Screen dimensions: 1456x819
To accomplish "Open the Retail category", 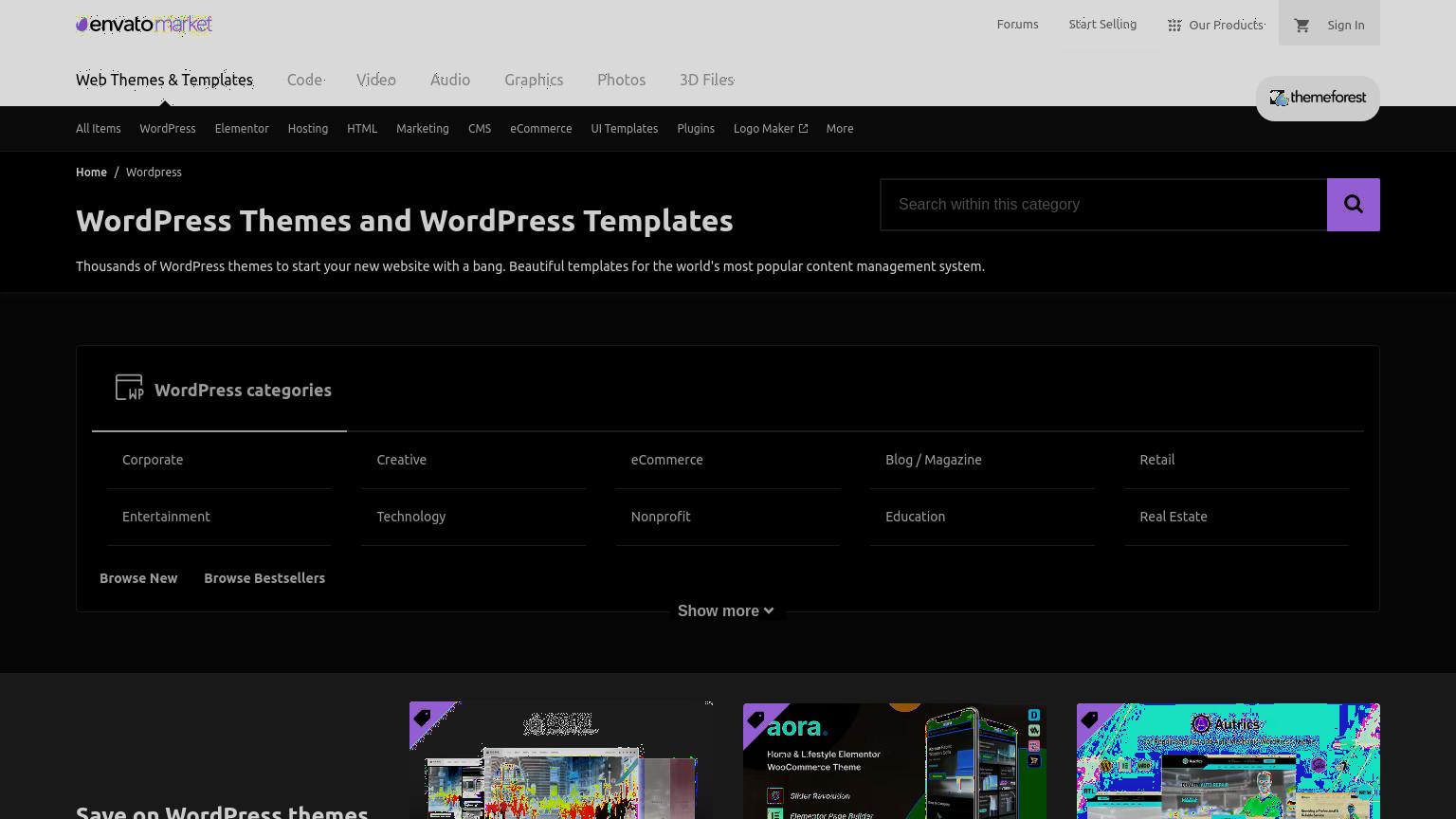I will point(1157,460).
